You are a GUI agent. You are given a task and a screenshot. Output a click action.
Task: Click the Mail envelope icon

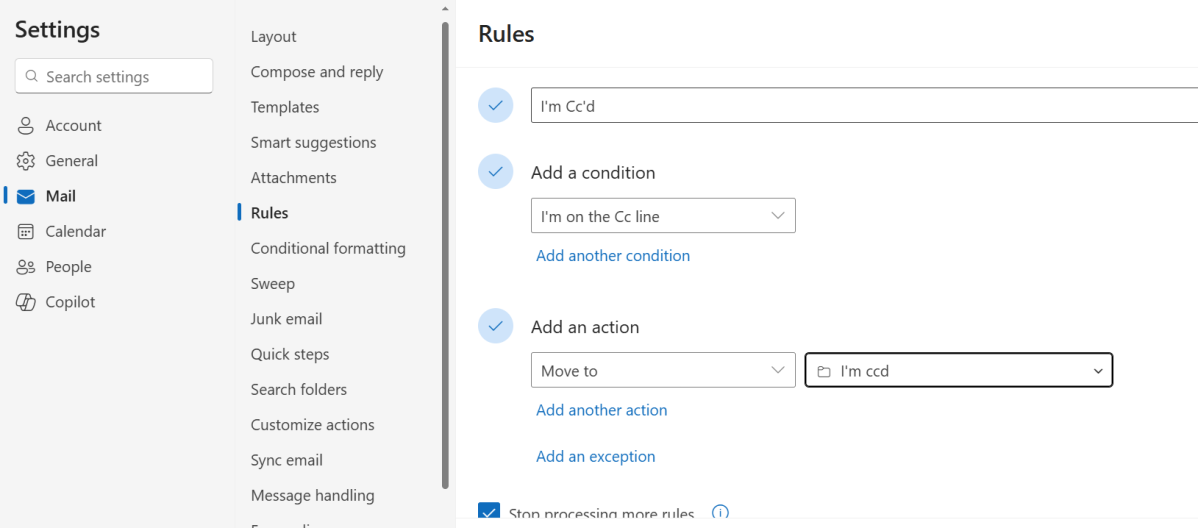(x=26, y=196)
